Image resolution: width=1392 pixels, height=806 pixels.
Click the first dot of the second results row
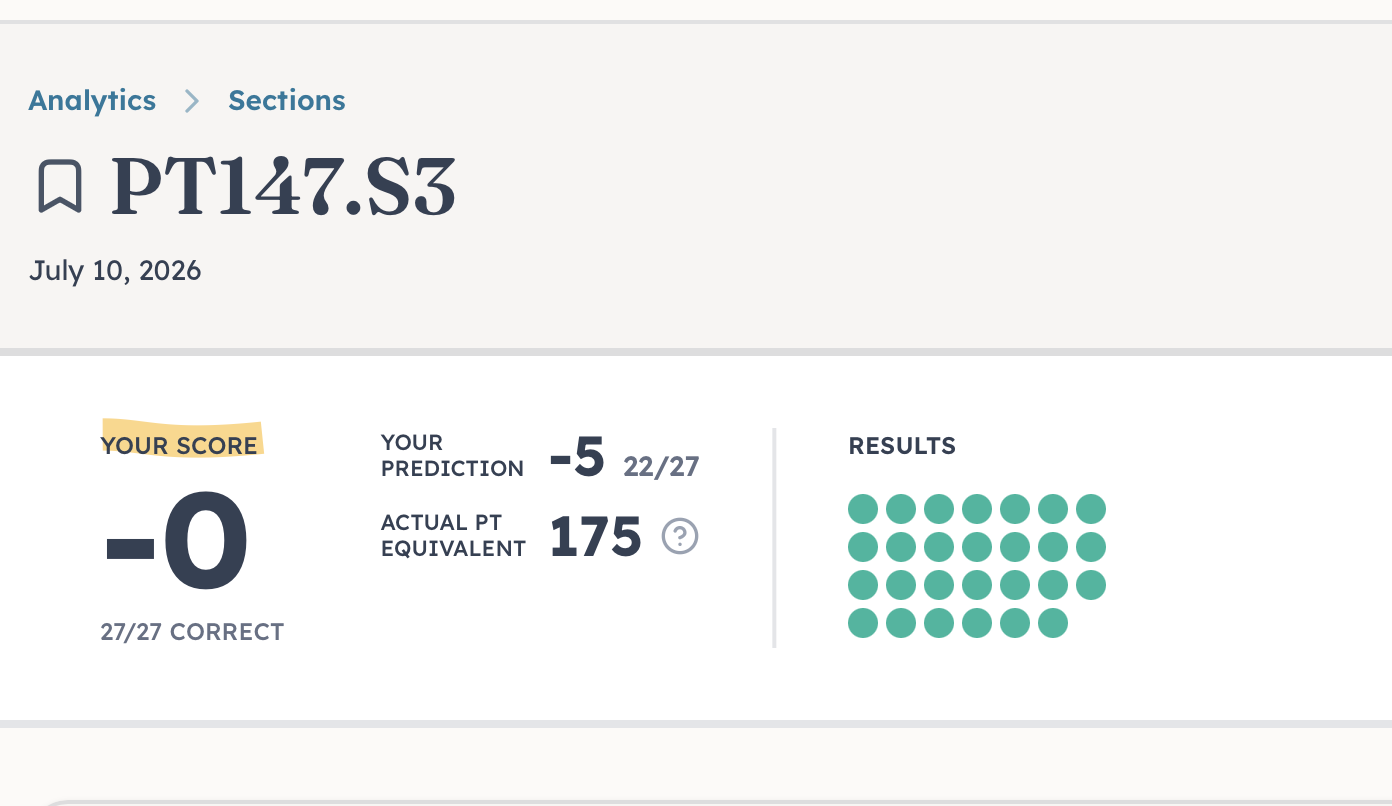tap(863, 547)
